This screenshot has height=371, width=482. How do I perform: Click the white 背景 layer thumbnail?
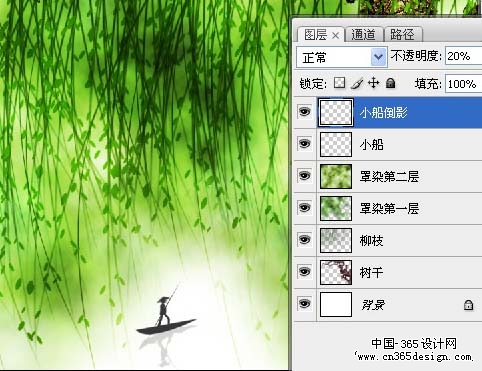tap(336, 304)
